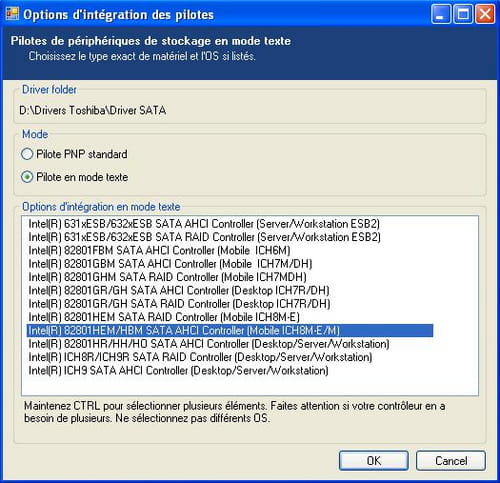Close the Options d'intégration des pilotes dialog
This screenshot has width=500, height=483.
(x=485, y=14)
